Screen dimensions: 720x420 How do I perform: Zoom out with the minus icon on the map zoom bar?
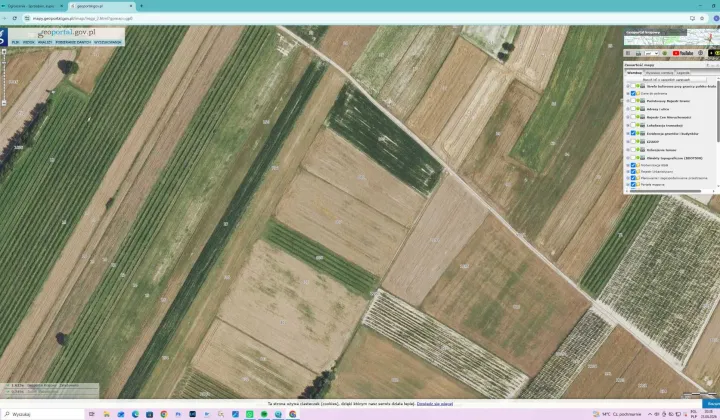point(4,104)
